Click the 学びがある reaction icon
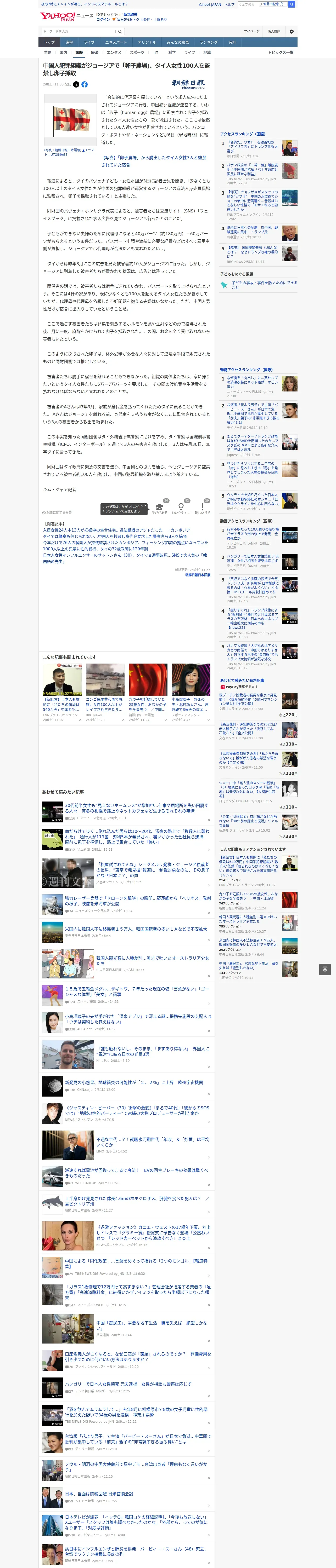Screen dimensions: 336x1568 (x=159, y=507)
